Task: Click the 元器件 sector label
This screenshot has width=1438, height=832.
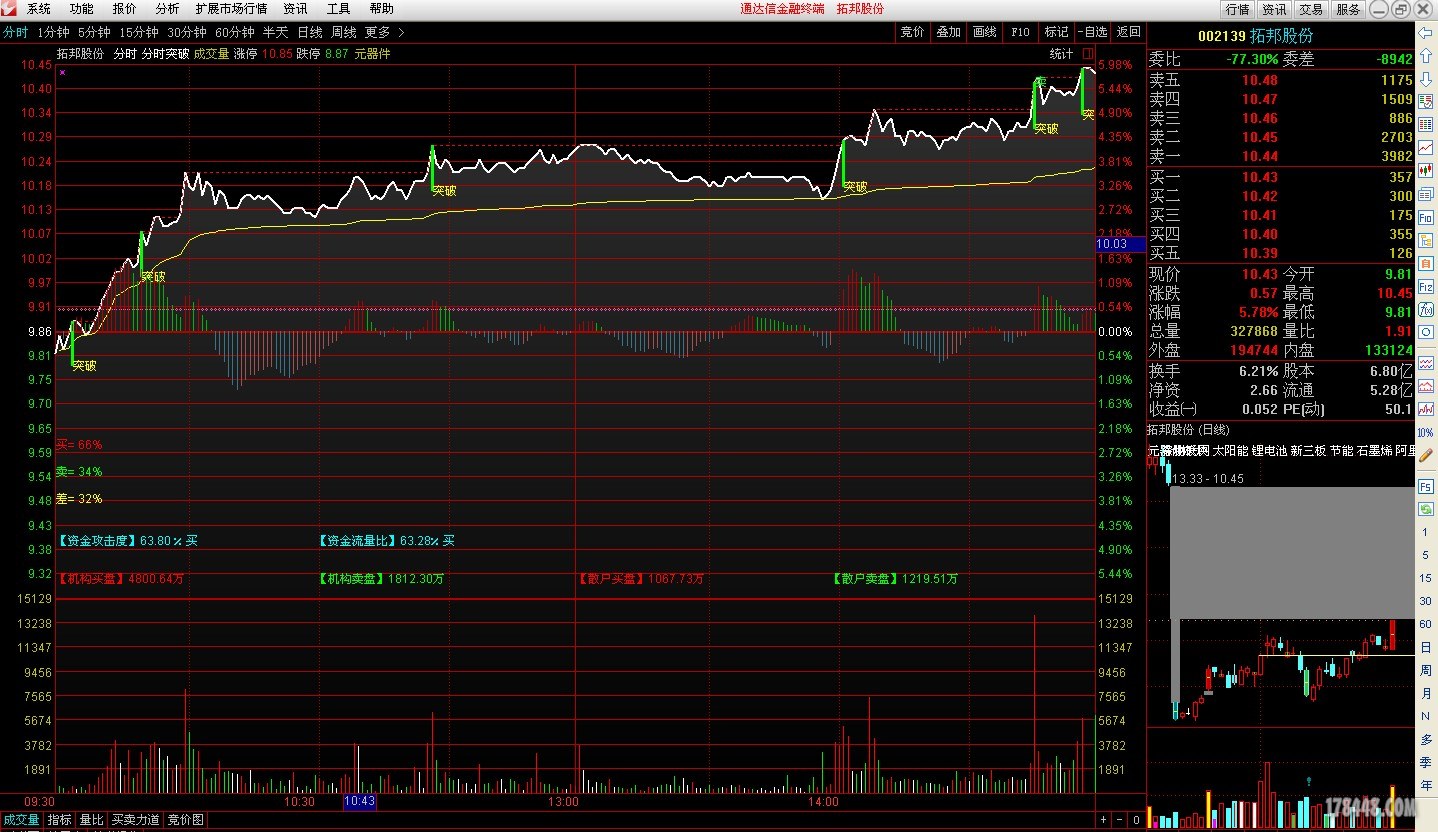Action: tap(372, 54)
